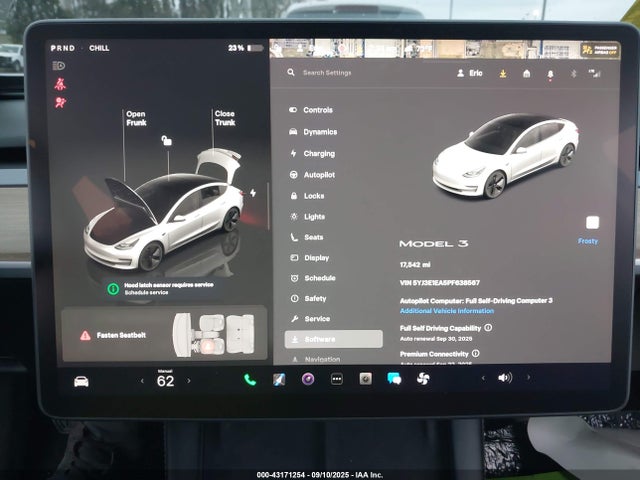Open Bluetooth settings icon
The width and height of the screenshot is (640, 480).
pos(573,73)
